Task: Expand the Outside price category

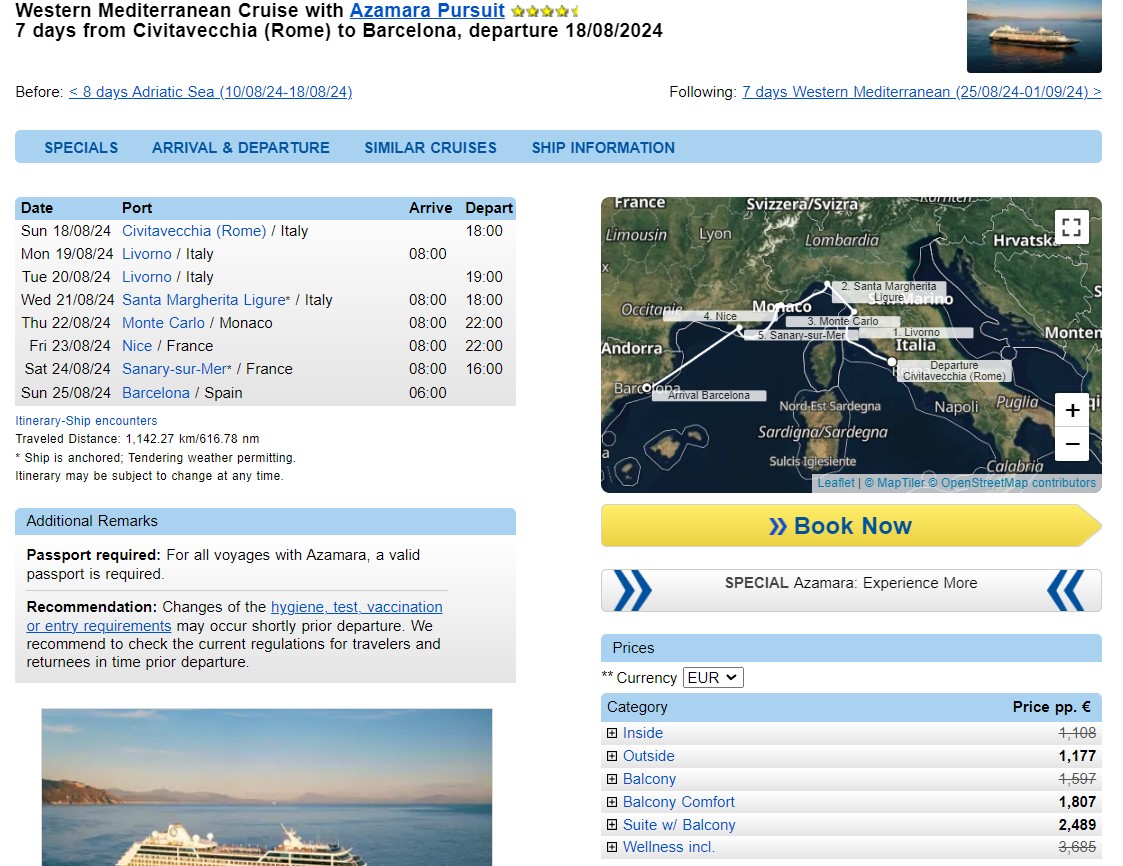Action: coord(612,756)
